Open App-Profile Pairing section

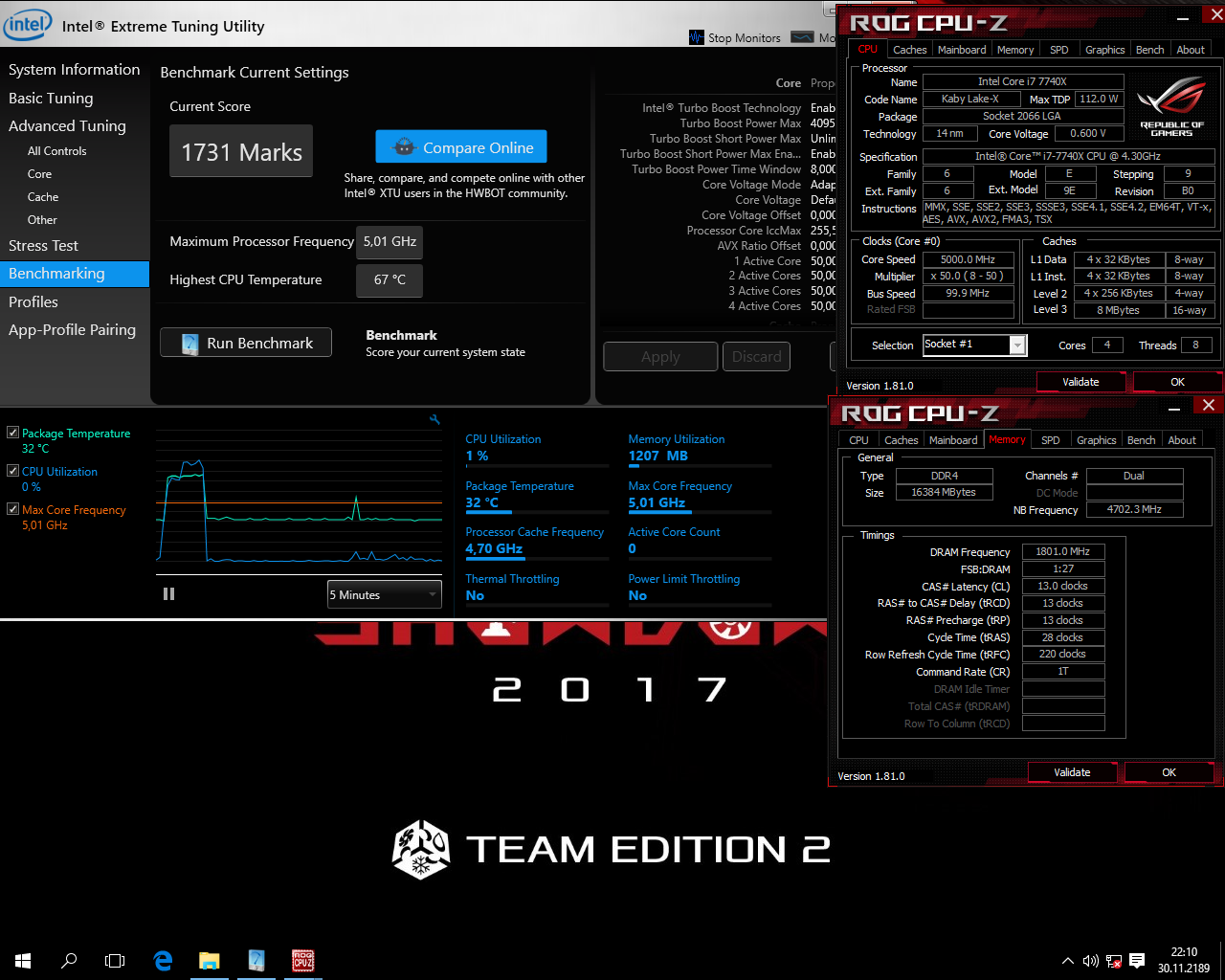point(72,329)
